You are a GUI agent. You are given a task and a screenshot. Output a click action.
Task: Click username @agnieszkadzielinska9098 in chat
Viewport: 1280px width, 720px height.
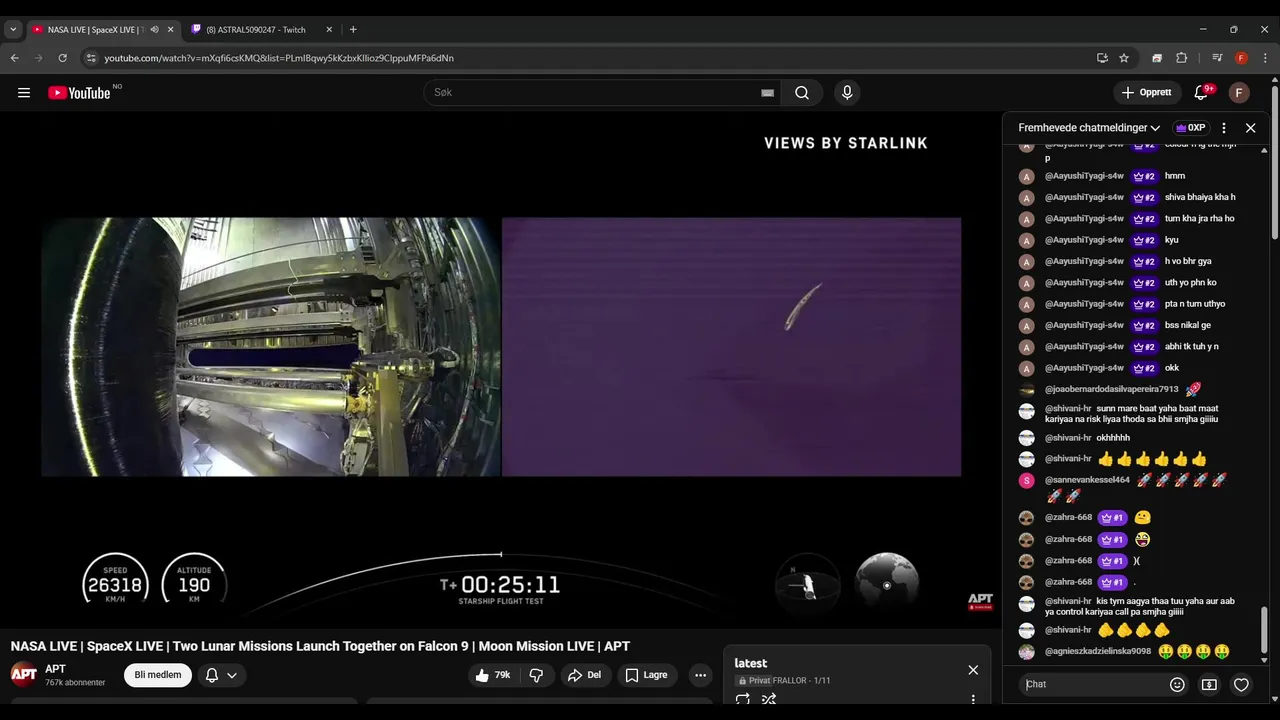tap(1098, 651)
